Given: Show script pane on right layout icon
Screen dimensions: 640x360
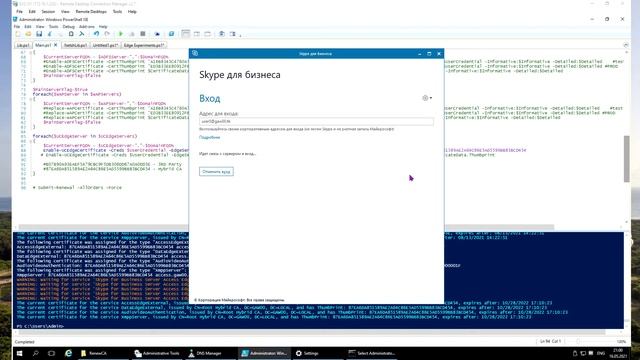Looking at the screenshot, I should [x=197, y=34].
